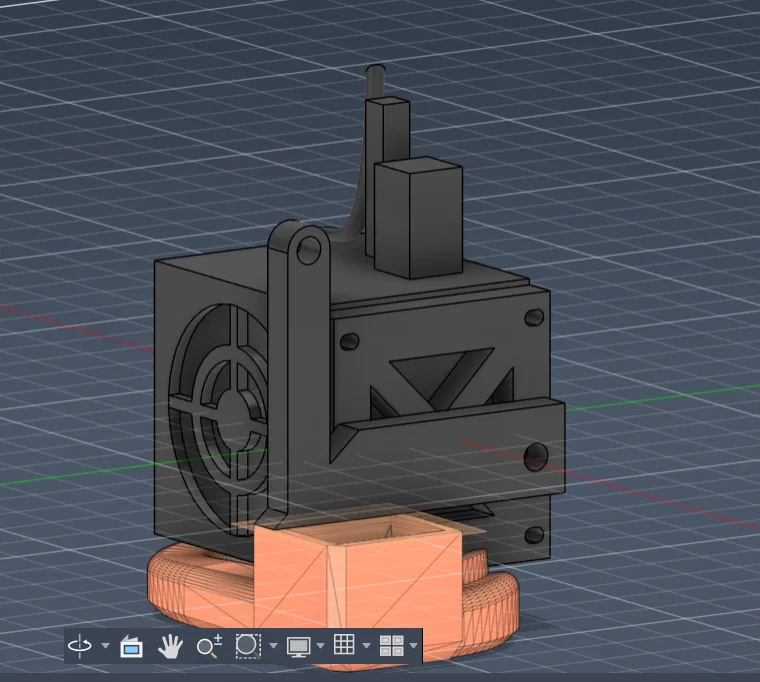760x682 pixels.
Task: Open the Orbit type dropdown arrow
Action: 105,646
